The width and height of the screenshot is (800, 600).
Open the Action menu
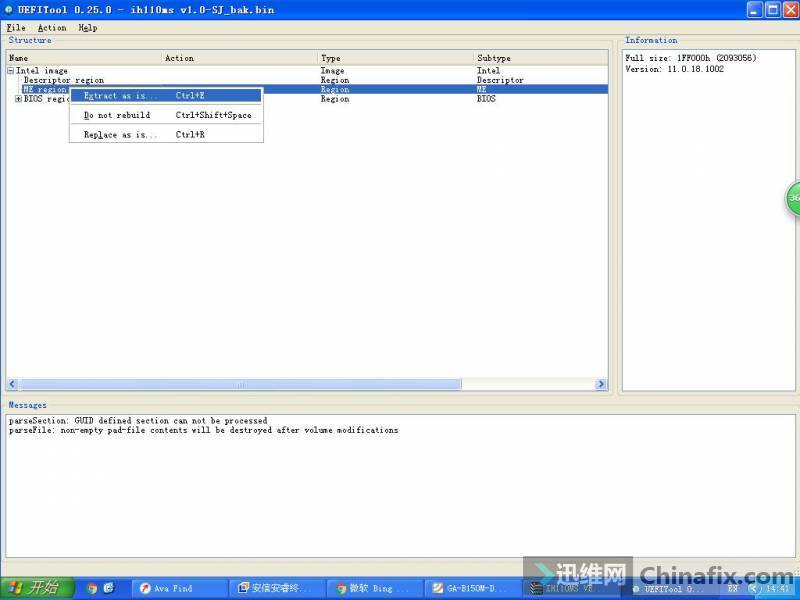(52, 28)
